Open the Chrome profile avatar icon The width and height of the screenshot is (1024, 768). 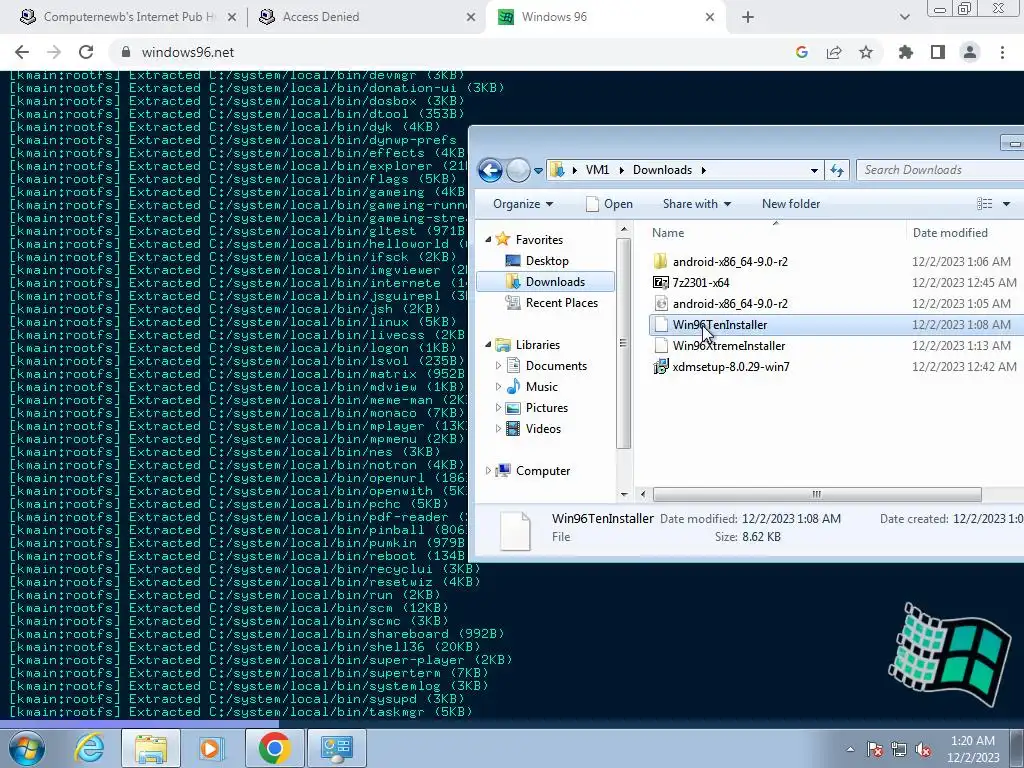coord(970,52)
